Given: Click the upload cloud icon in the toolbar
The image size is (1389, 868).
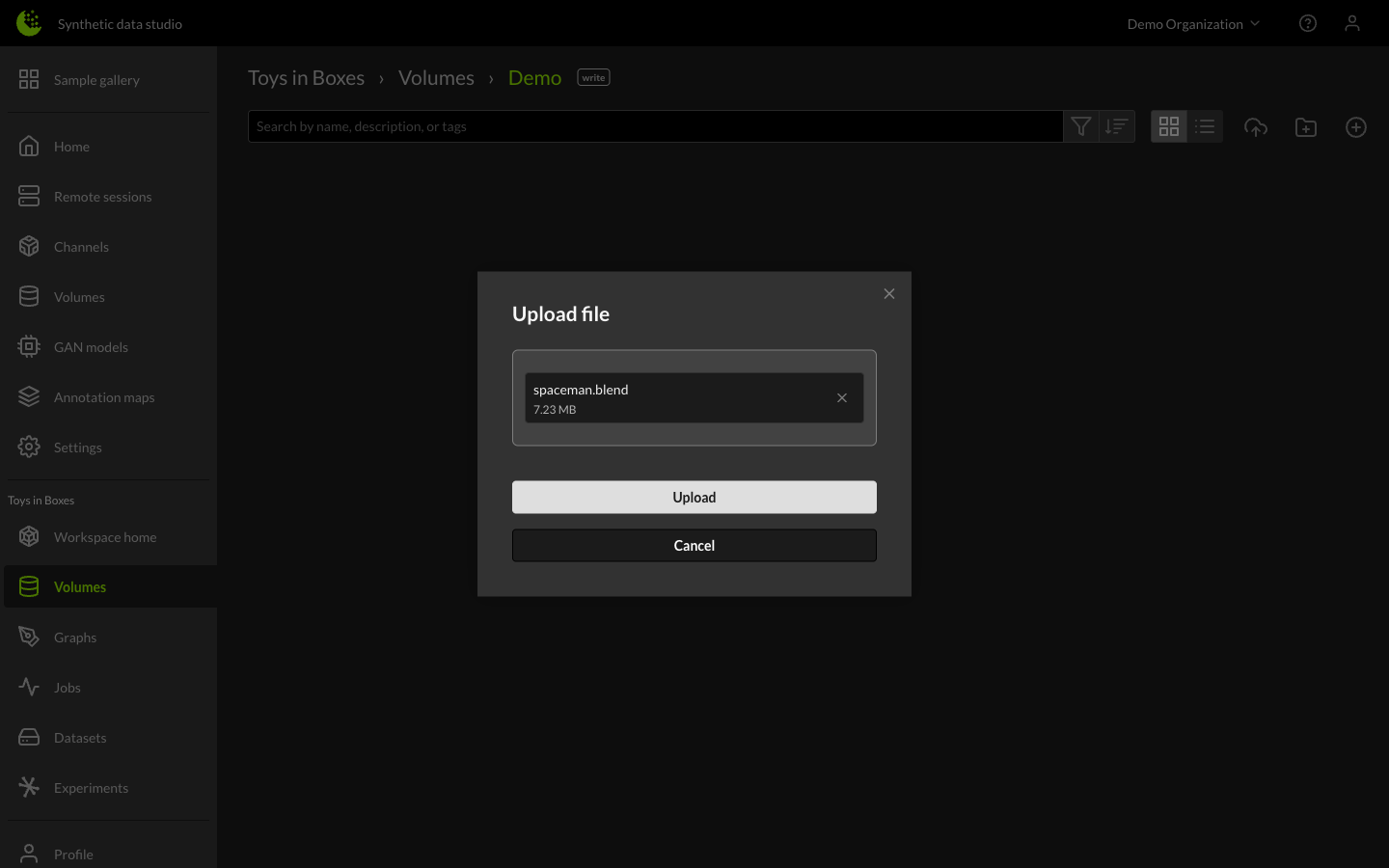Looking at the screenshot, I should [1256, 126].
